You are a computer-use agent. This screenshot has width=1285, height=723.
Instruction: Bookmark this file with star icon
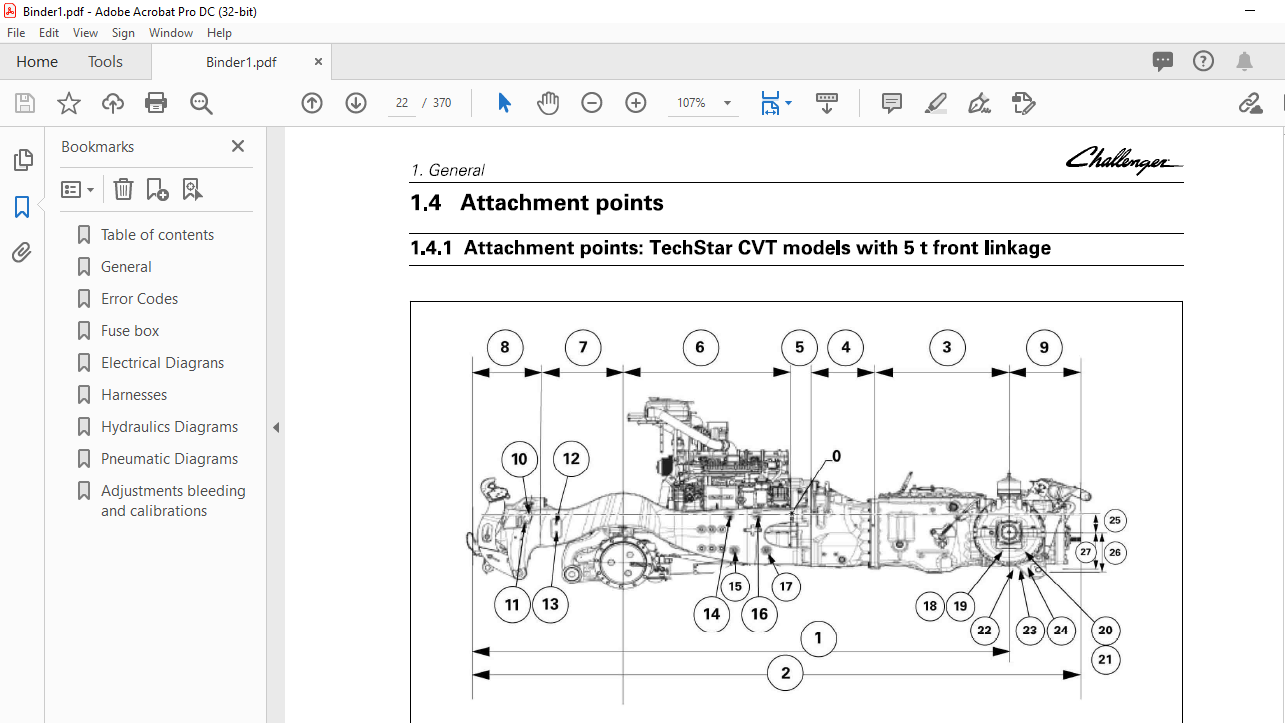[x=69, y=103]
